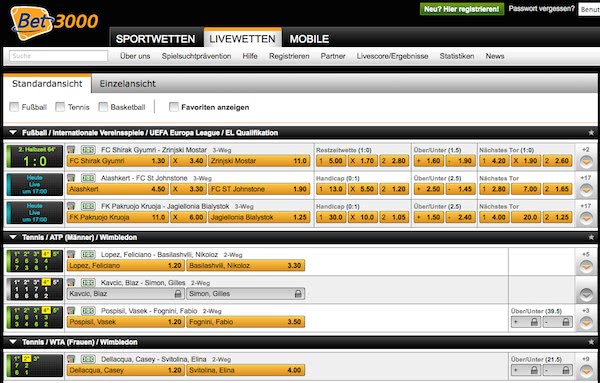This screenshot has height=383, width=600.
Task: Collapse the Fußball EL Qualifikation section
Action: [x=13, y=133]
